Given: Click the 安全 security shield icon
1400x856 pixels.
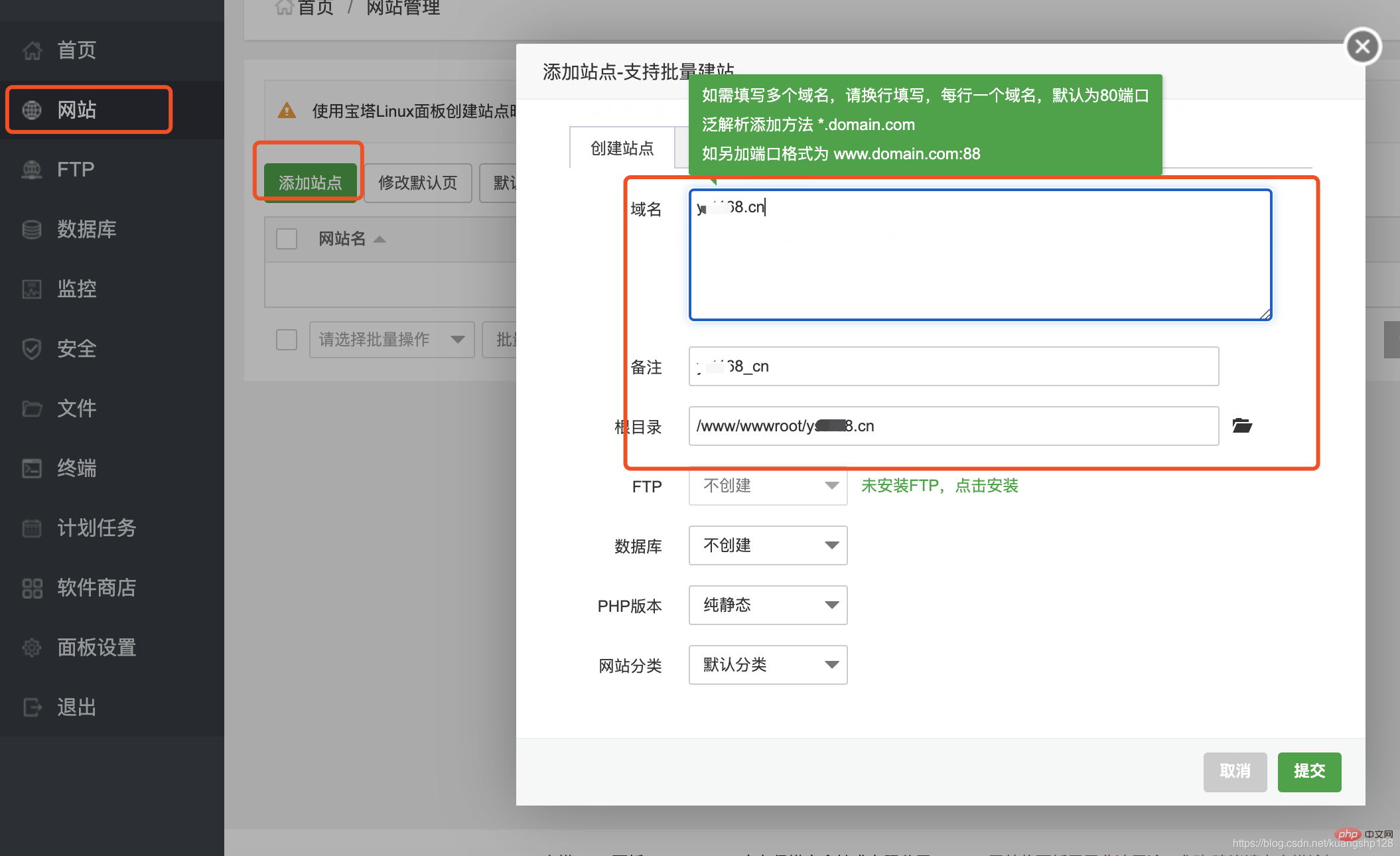Looking at the screenshot, I should (x=31, y=349).
